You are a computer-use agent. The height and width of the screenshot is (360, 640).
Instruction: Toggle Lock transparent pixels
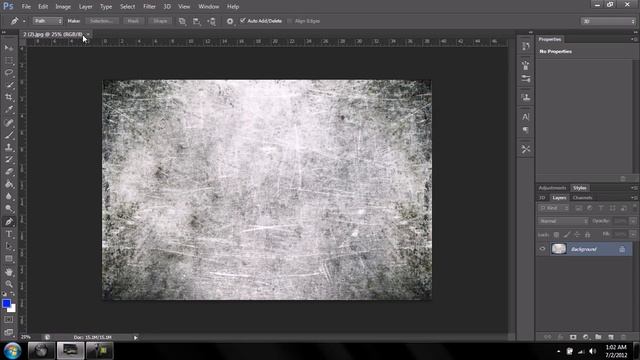(x=556, y=235)
